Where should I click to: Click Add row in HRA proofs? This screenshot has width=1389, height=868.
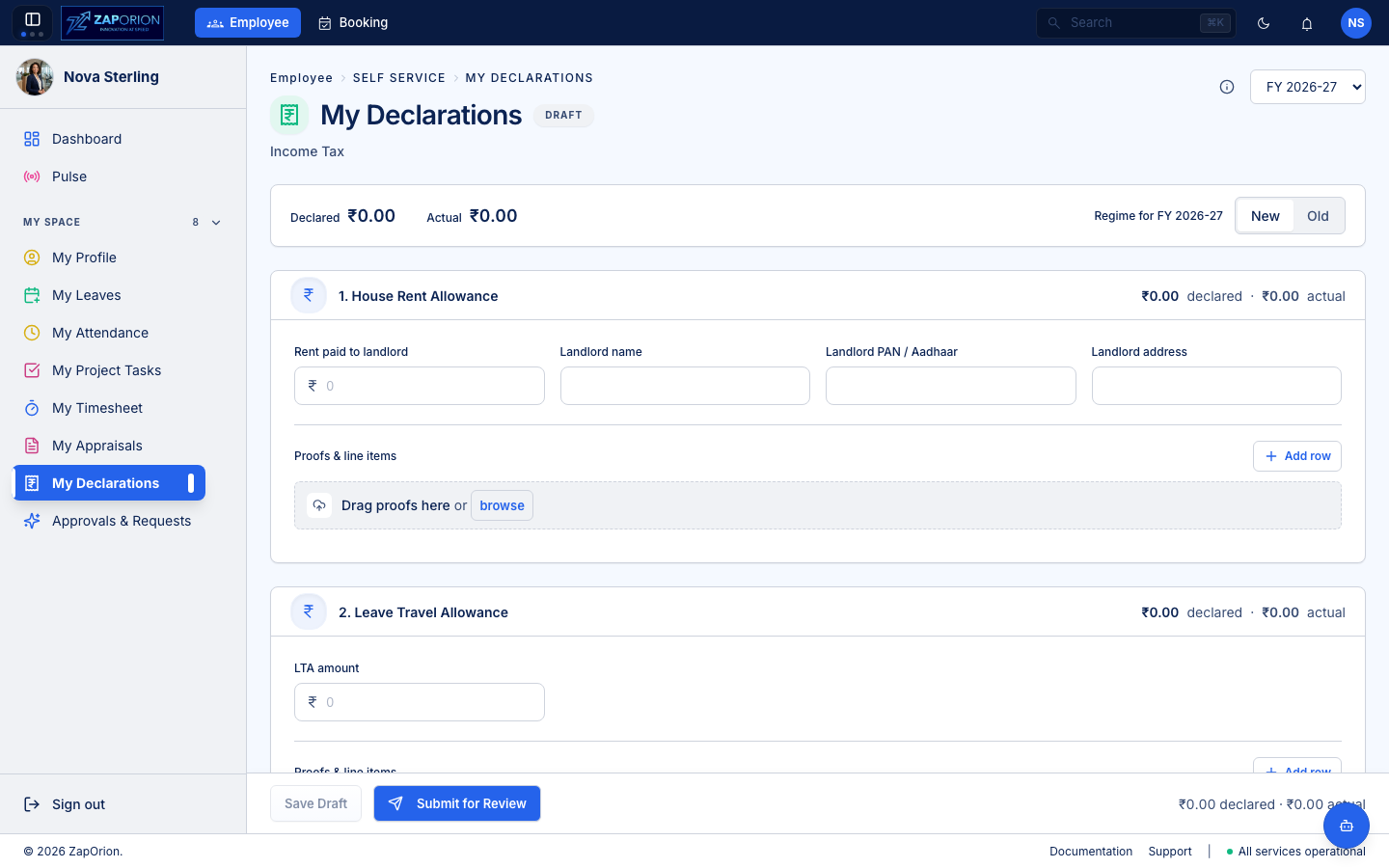pyautogui.click(x=1297, y=456)
